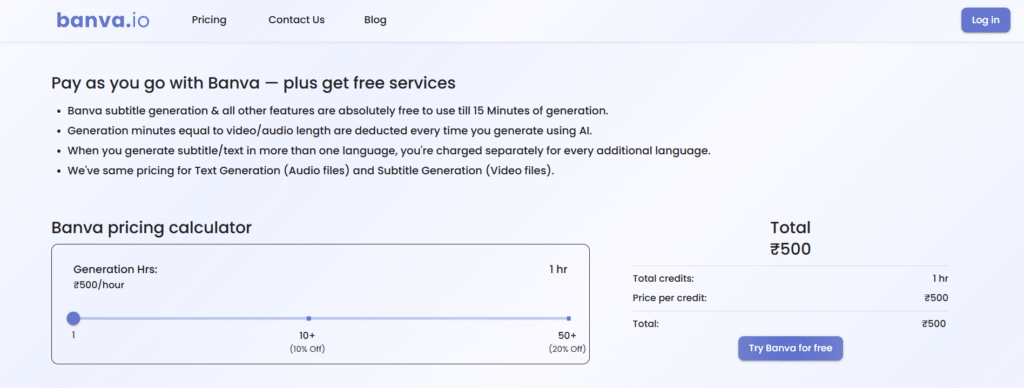Open the Contact Us nav item
1024x388 pixels.
[x=296, y=20]
